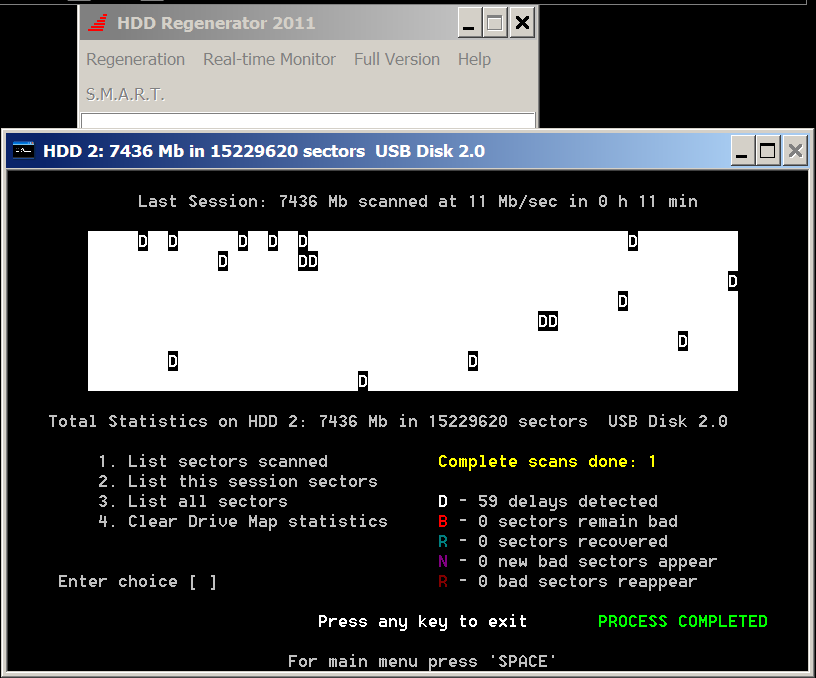Click the console window icon in HDD 2 title bar
The height and width of the screenshot is (678, 816).
23,151
